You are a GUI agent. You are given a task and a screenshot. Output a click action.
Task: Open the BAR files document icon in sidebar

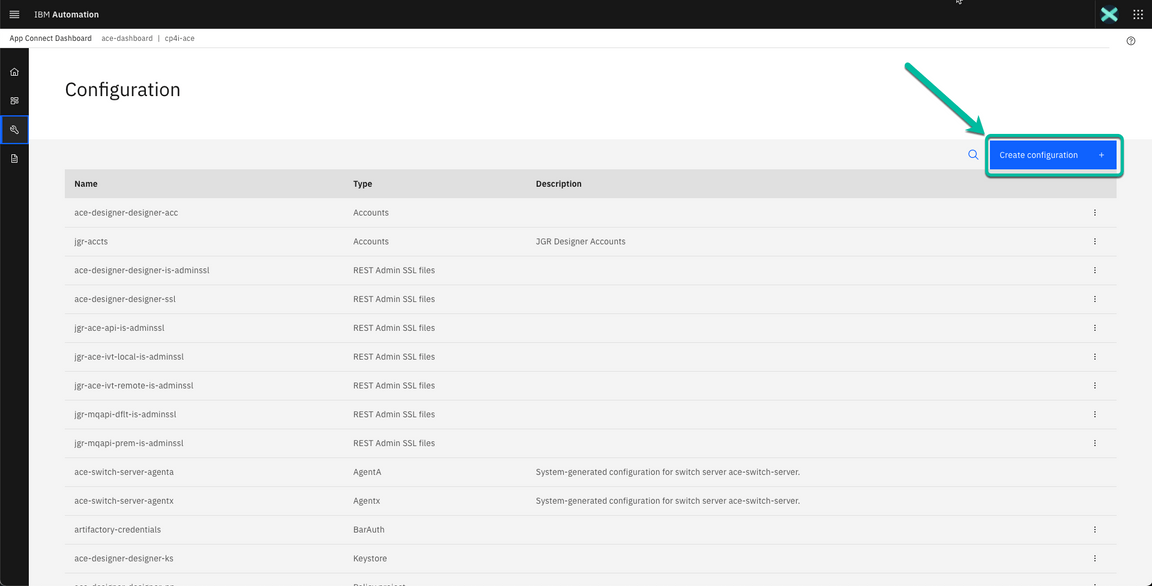coord(14,158)
